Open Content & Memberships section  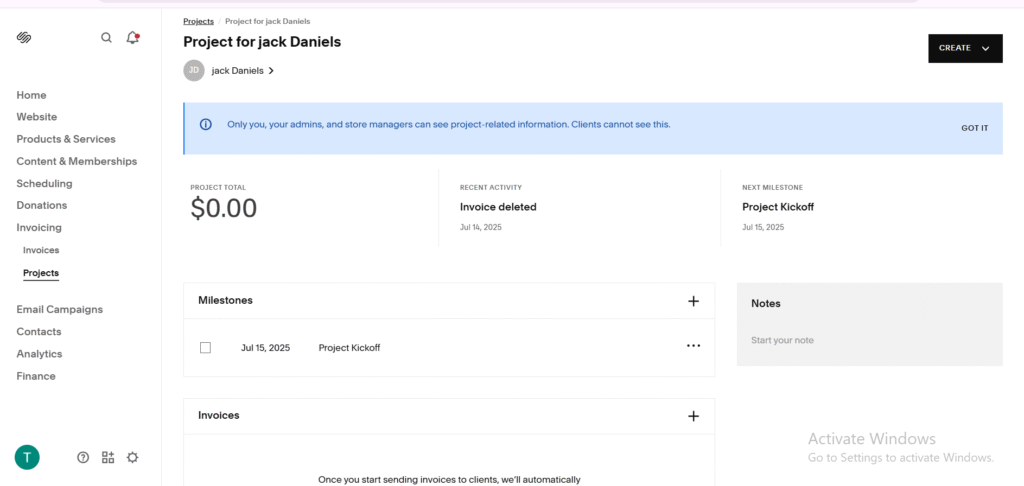(x=77, y=161)
